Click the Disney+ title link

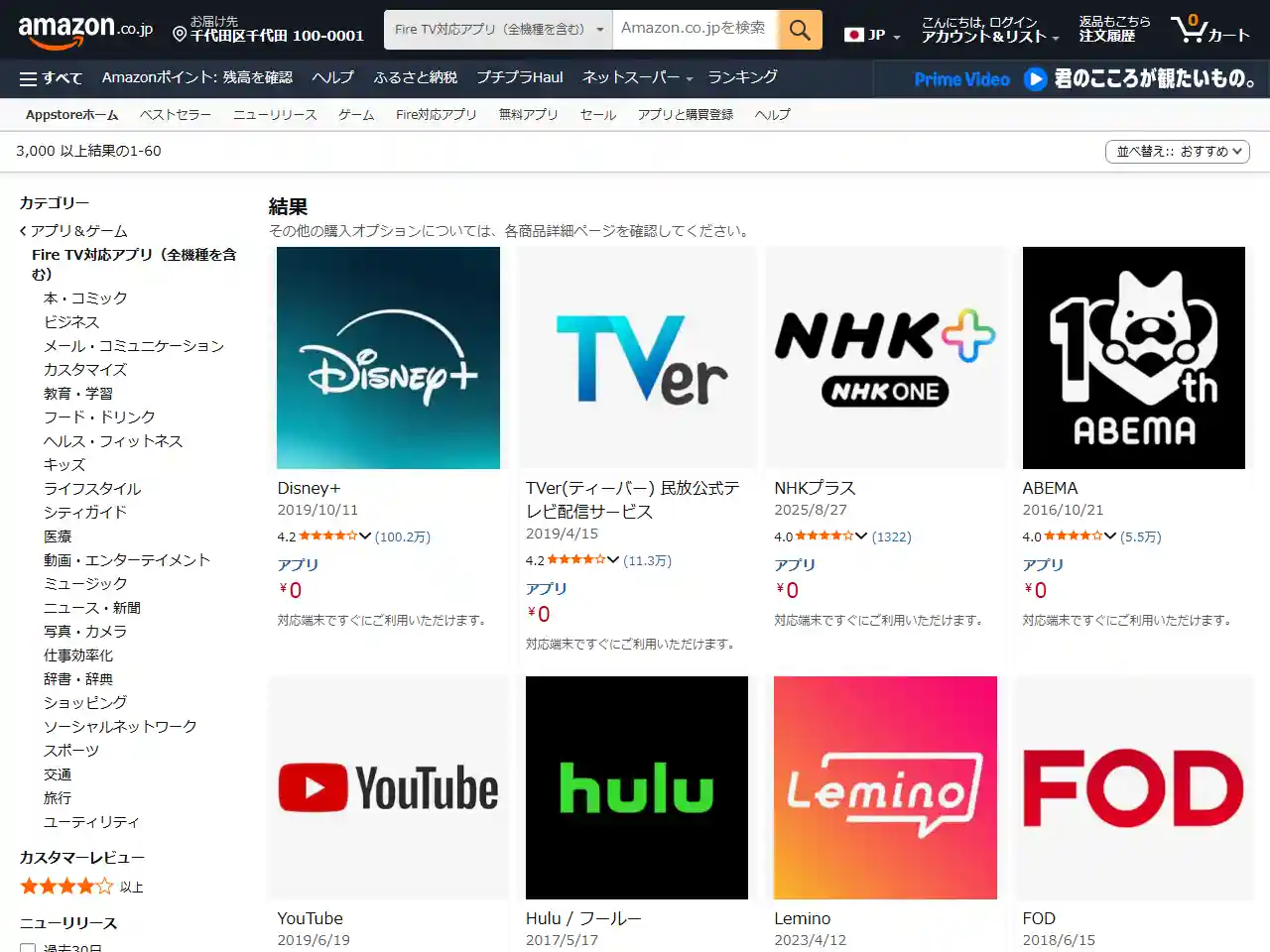click(309, 488)
